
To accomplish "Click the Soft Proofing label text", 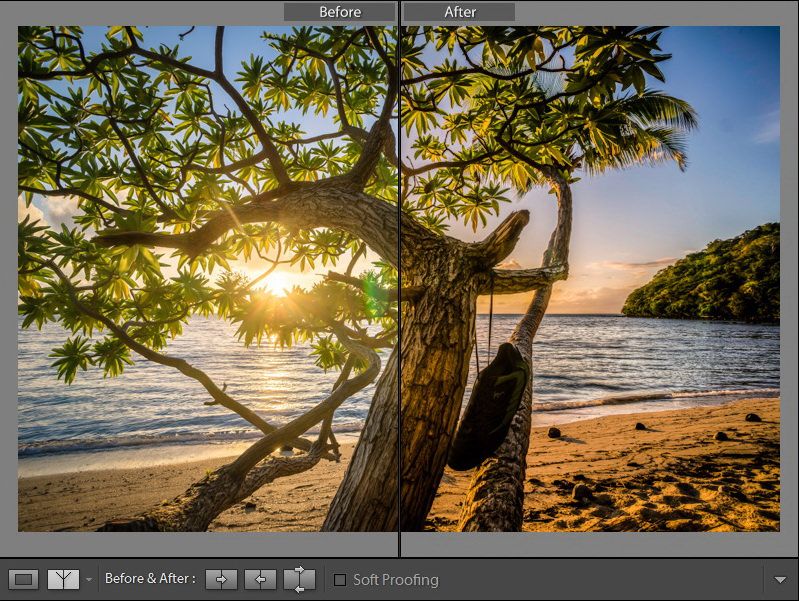I will (396, 580).
